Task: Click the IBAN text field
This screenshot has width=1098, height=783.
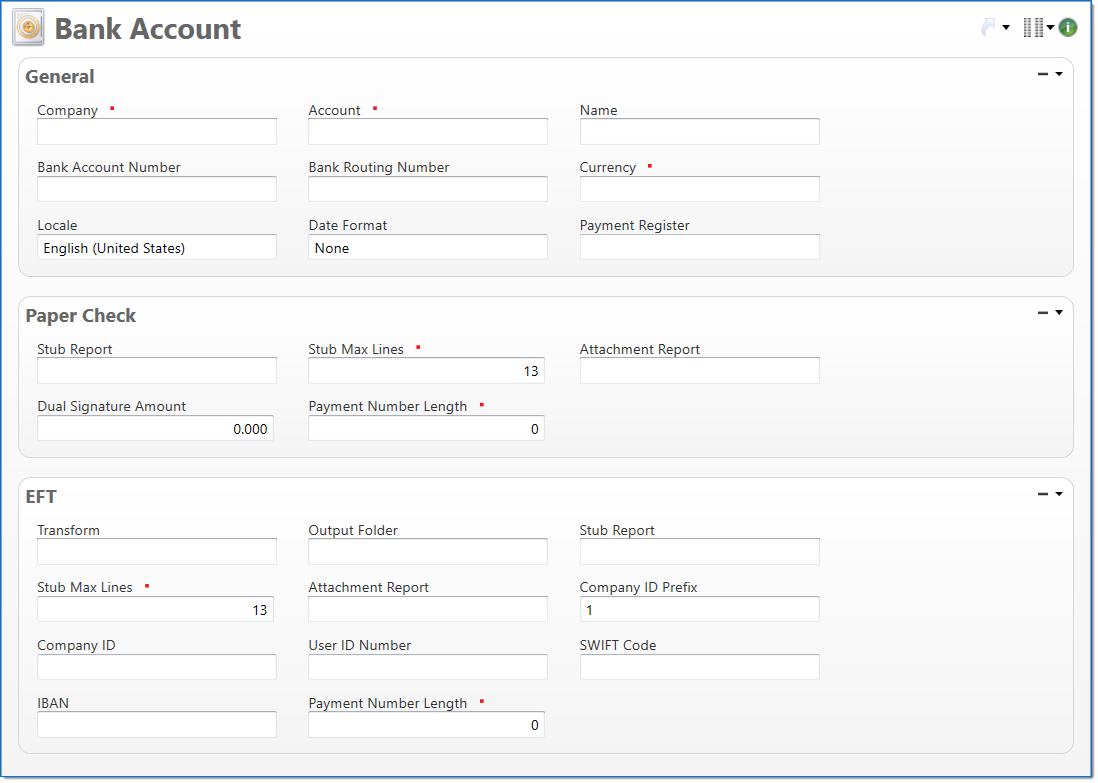Action: point(157,725)
